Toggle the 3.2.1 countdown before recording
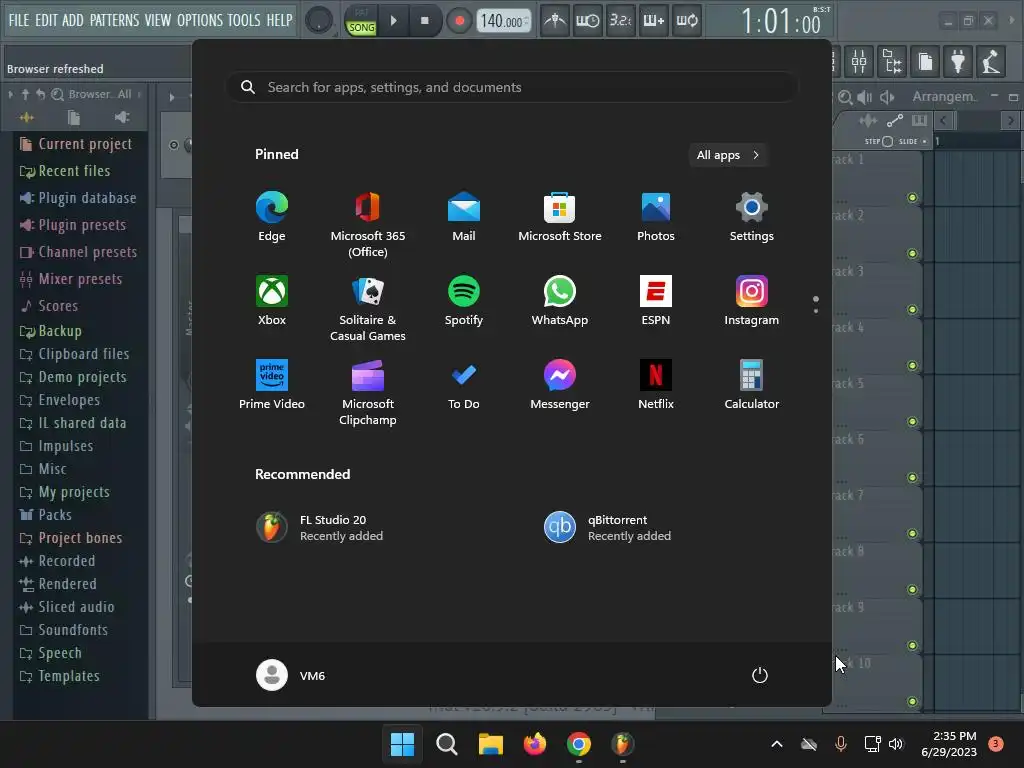Screen dimensions: 1024x768 point(620,21)
